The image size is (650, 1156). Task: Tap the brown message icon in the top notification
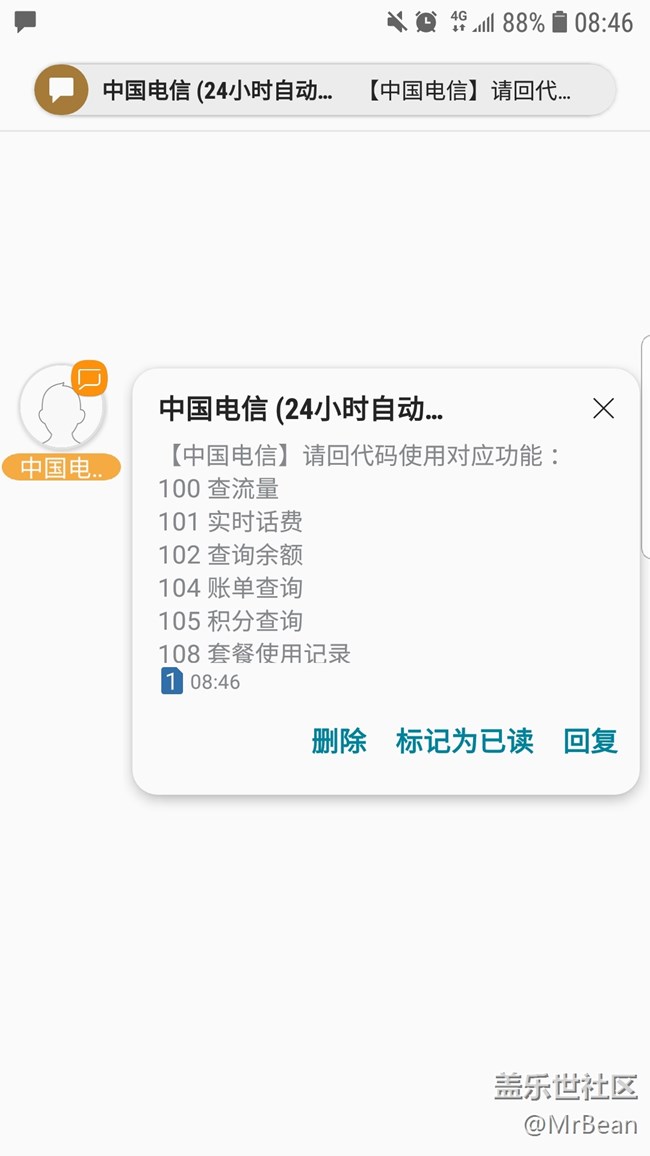coord(61,90)
